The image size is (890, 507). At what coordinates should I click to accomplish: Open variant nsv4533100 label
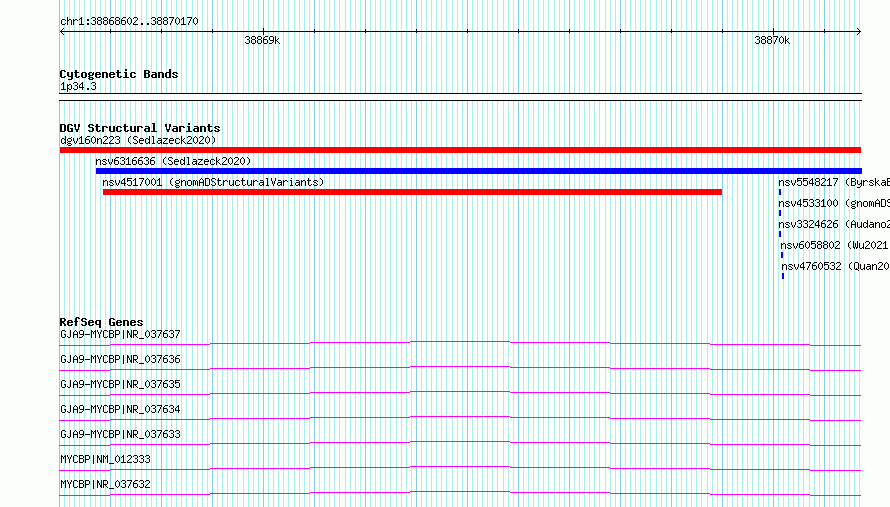pyautogui.click(x=834, y=203)
